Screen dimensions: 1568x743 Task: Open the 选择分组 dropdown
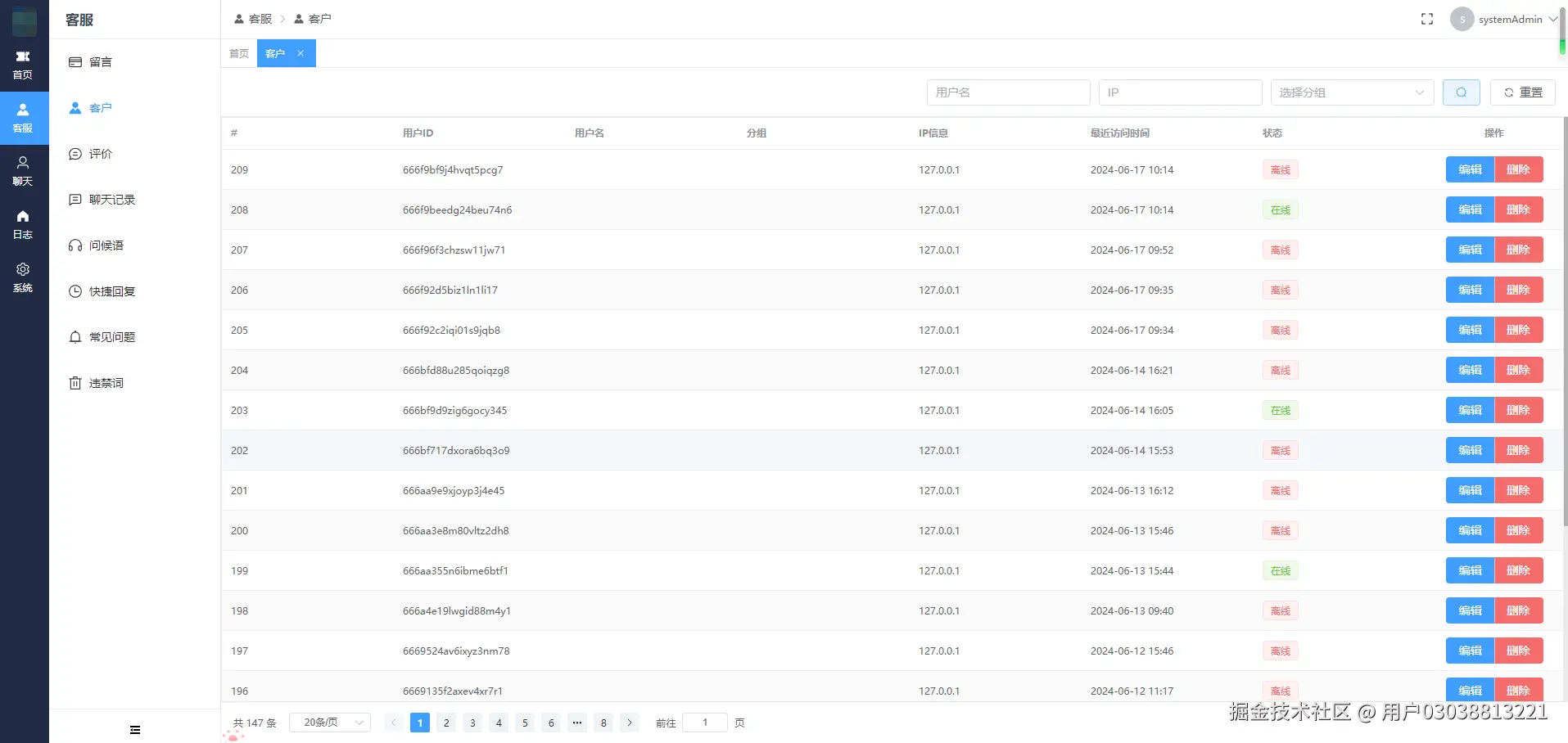[1352, 92]
